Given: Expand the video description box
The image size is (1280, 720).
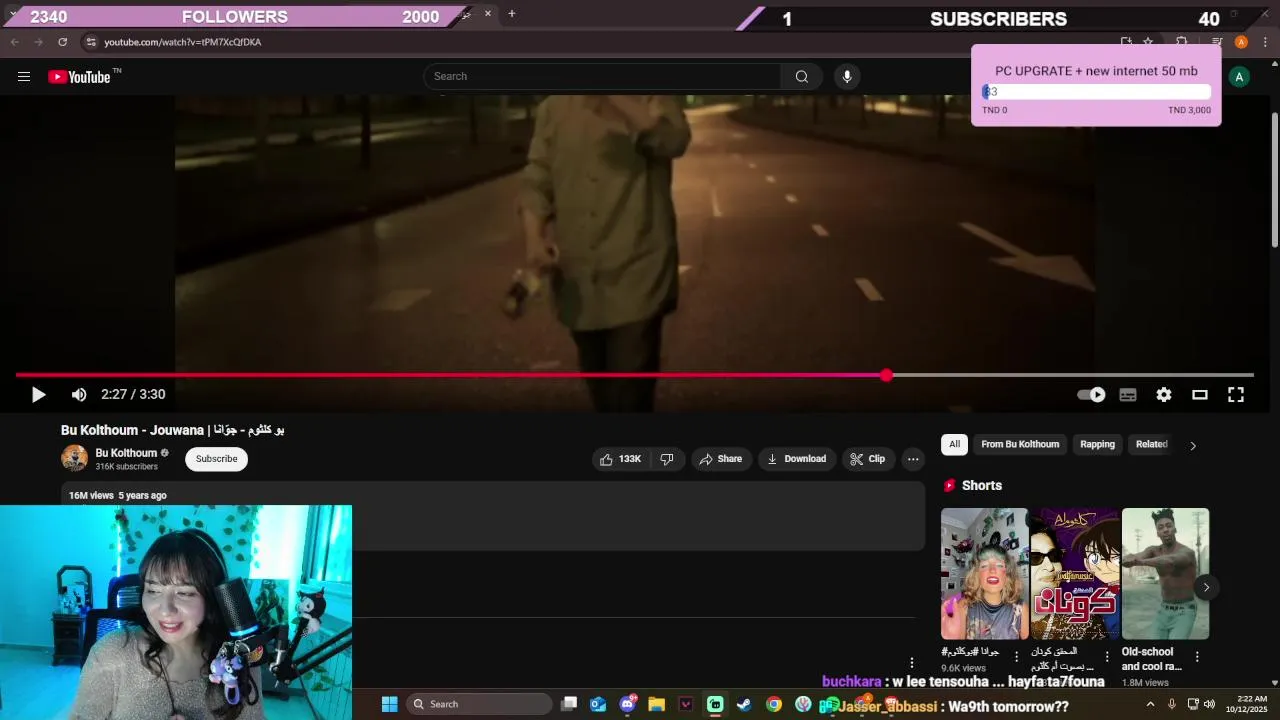Looking at the screenshot, I should click(492, 517).
